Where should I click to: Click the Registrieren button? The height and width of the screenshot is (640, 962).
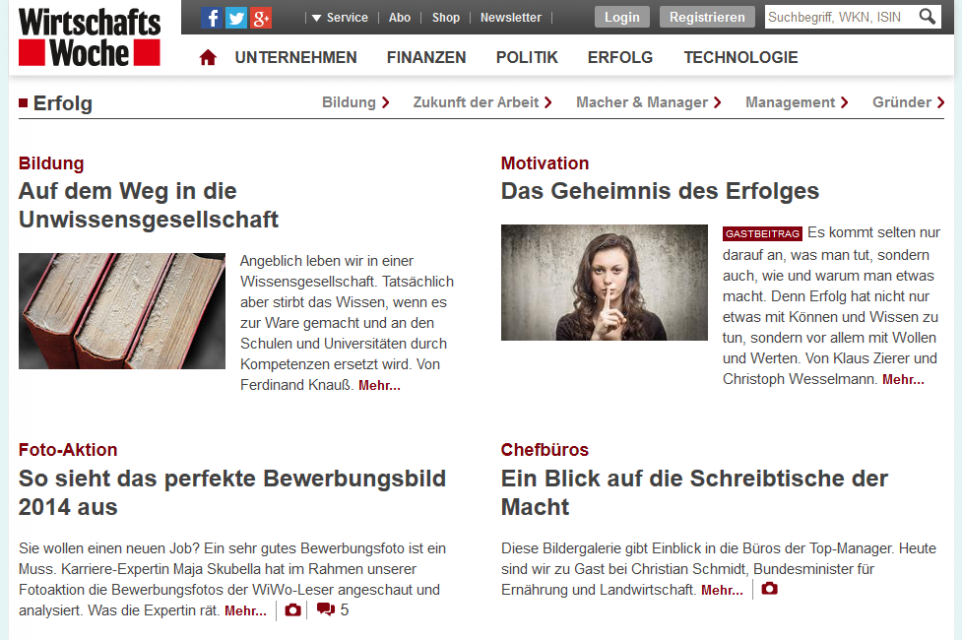pyautogui.click(x=707, y=17)
